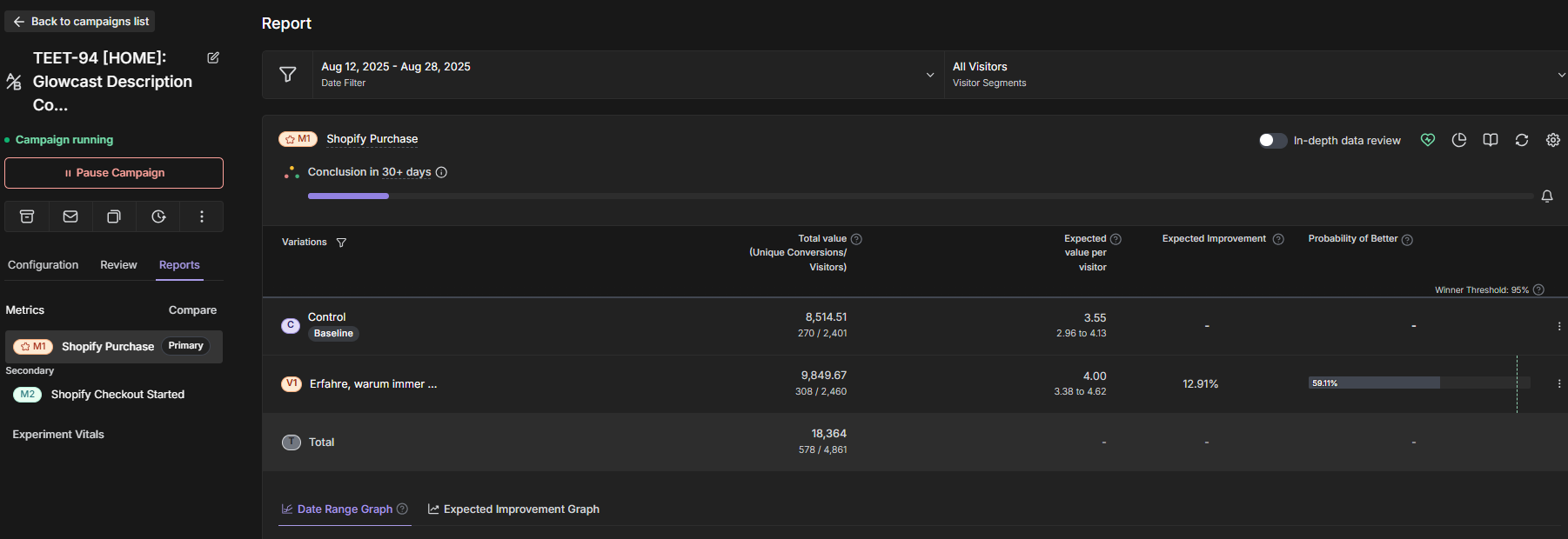Select Shopify Checkout Started secondary metric
This screenshot has width=1568, height=539.
[117, 395]
